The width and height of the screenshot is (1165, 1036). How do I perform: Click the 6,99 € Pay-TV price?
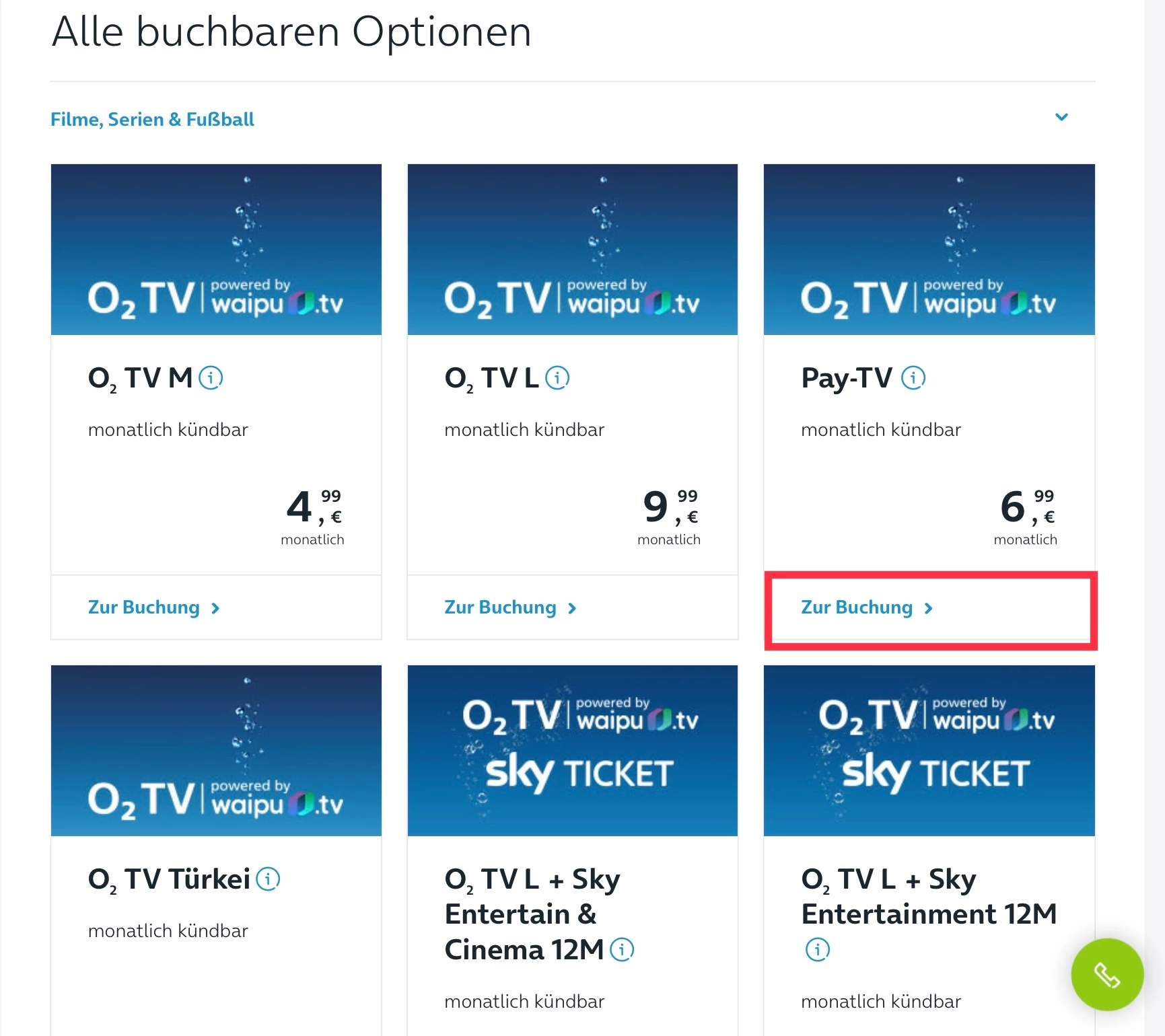click(x=1026, y=507)
